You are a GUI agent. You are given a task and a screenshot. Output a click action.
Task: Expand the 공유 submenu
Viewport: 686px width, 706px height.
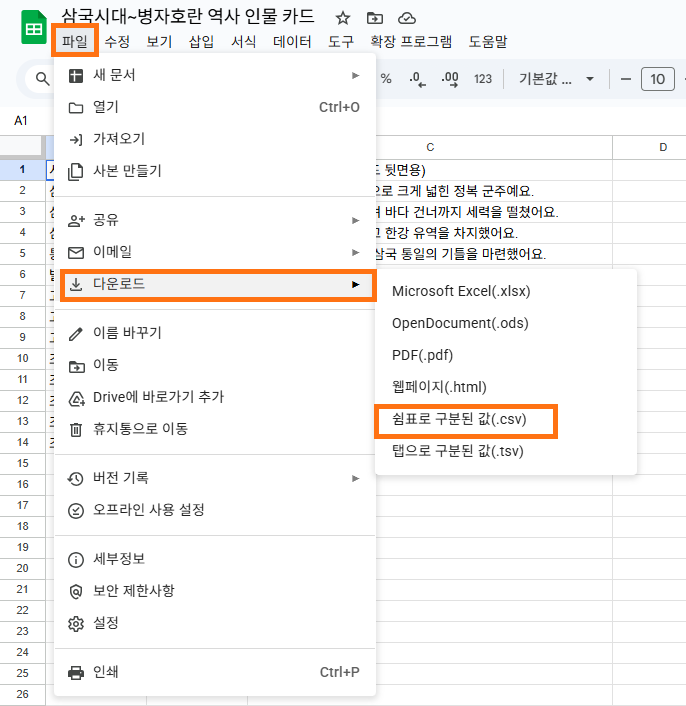[215, 220]
